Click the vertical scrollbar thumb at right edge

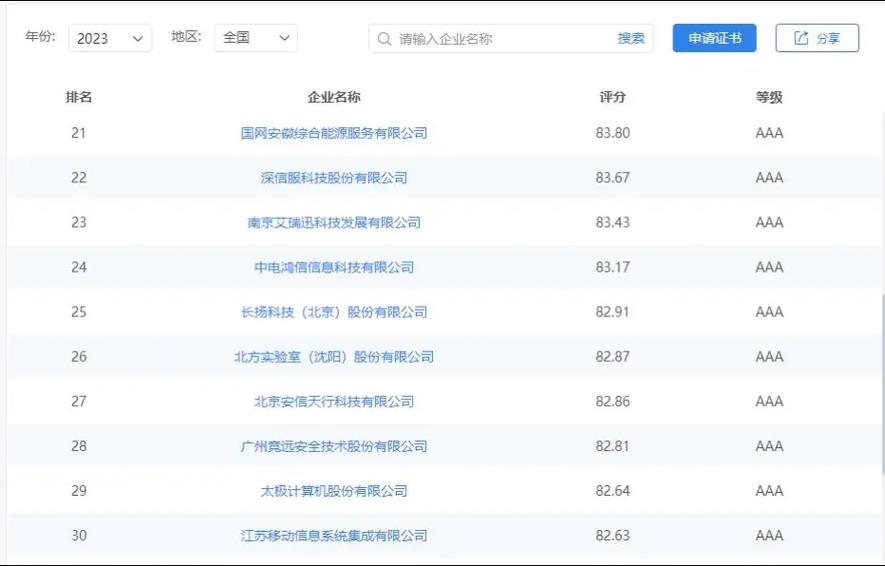point(882,384)
